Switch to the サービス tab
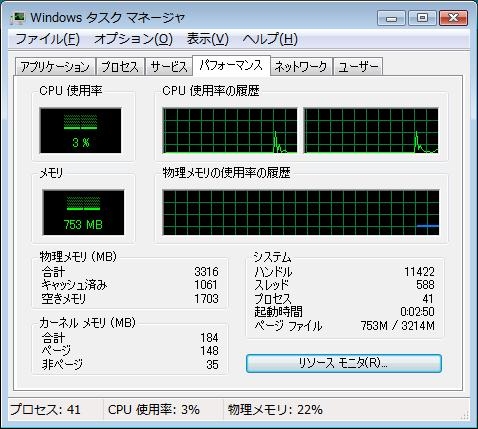The image size is (478, 429). pyautogui.click(x=169, y=67)
